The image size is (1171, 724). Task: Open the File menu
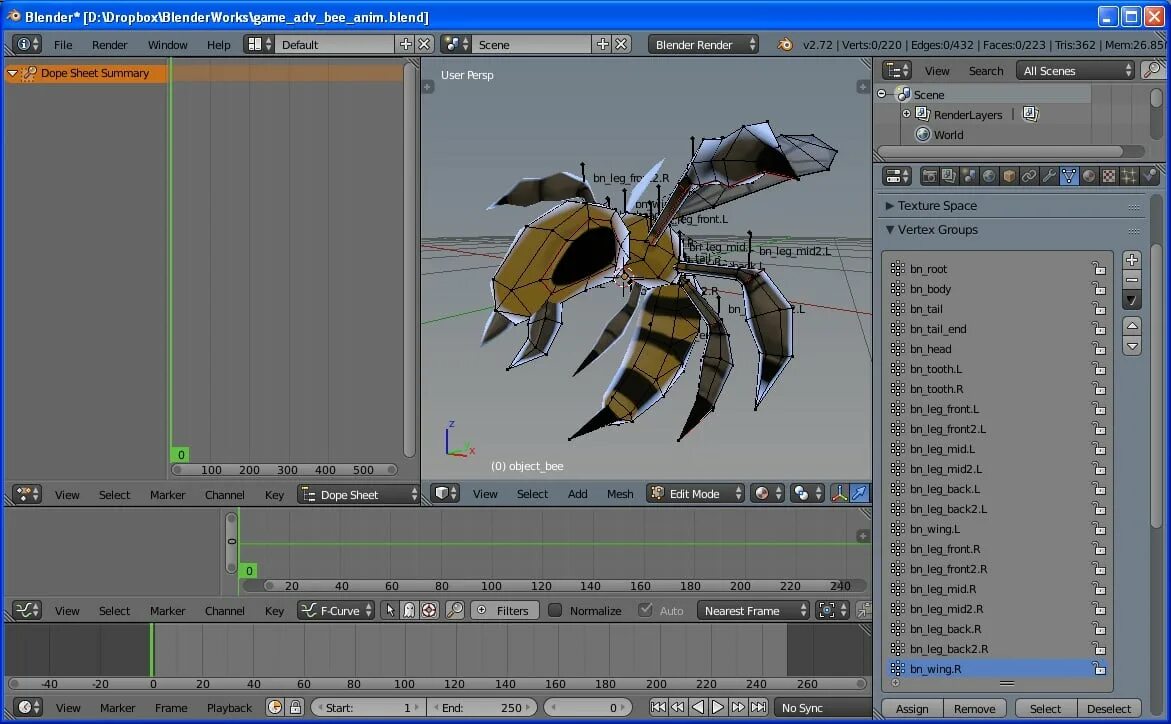tap(63, 45)
